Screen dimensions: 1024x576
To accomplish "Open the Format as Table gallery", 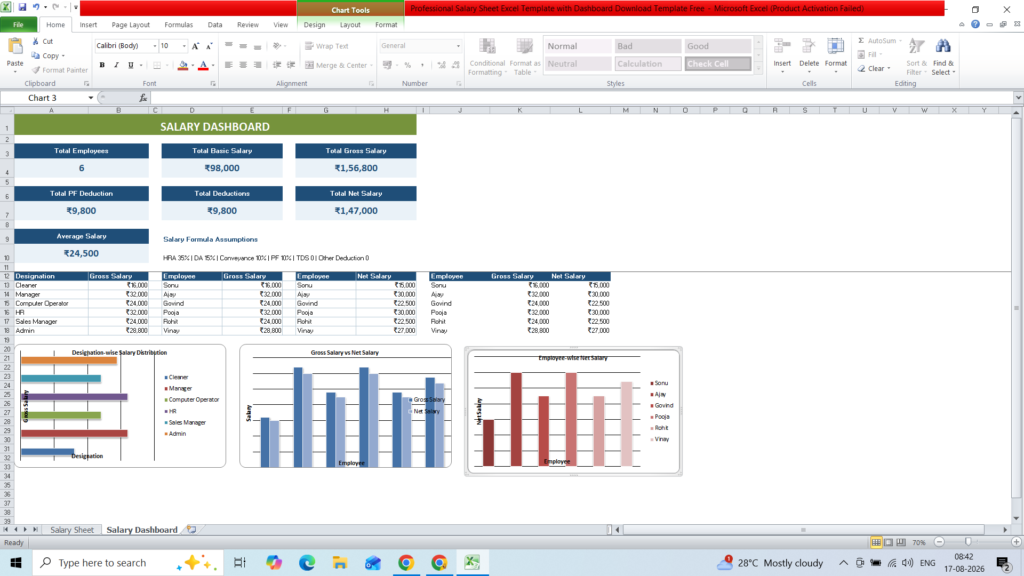I will tap(524, 57).
